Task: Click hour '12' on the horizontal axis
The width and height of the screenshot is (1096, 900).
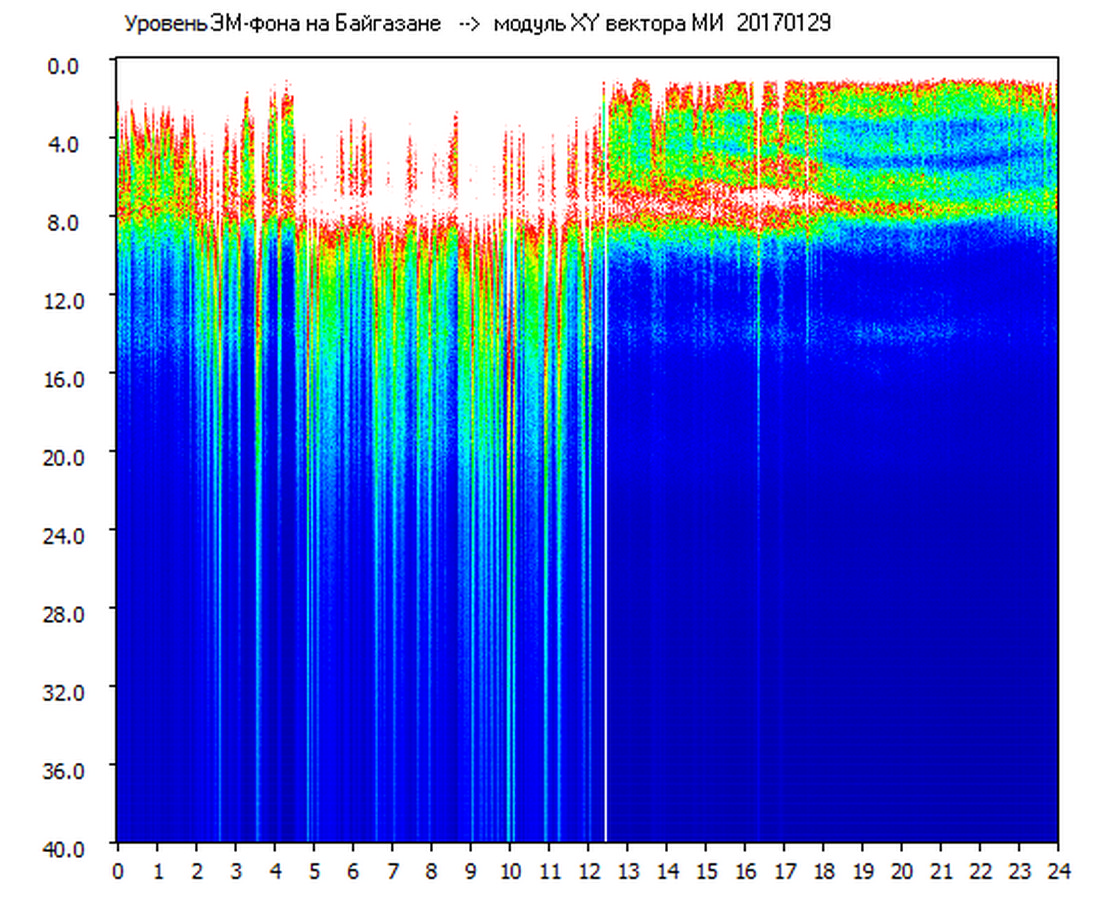Action: (x=588, y=871)
